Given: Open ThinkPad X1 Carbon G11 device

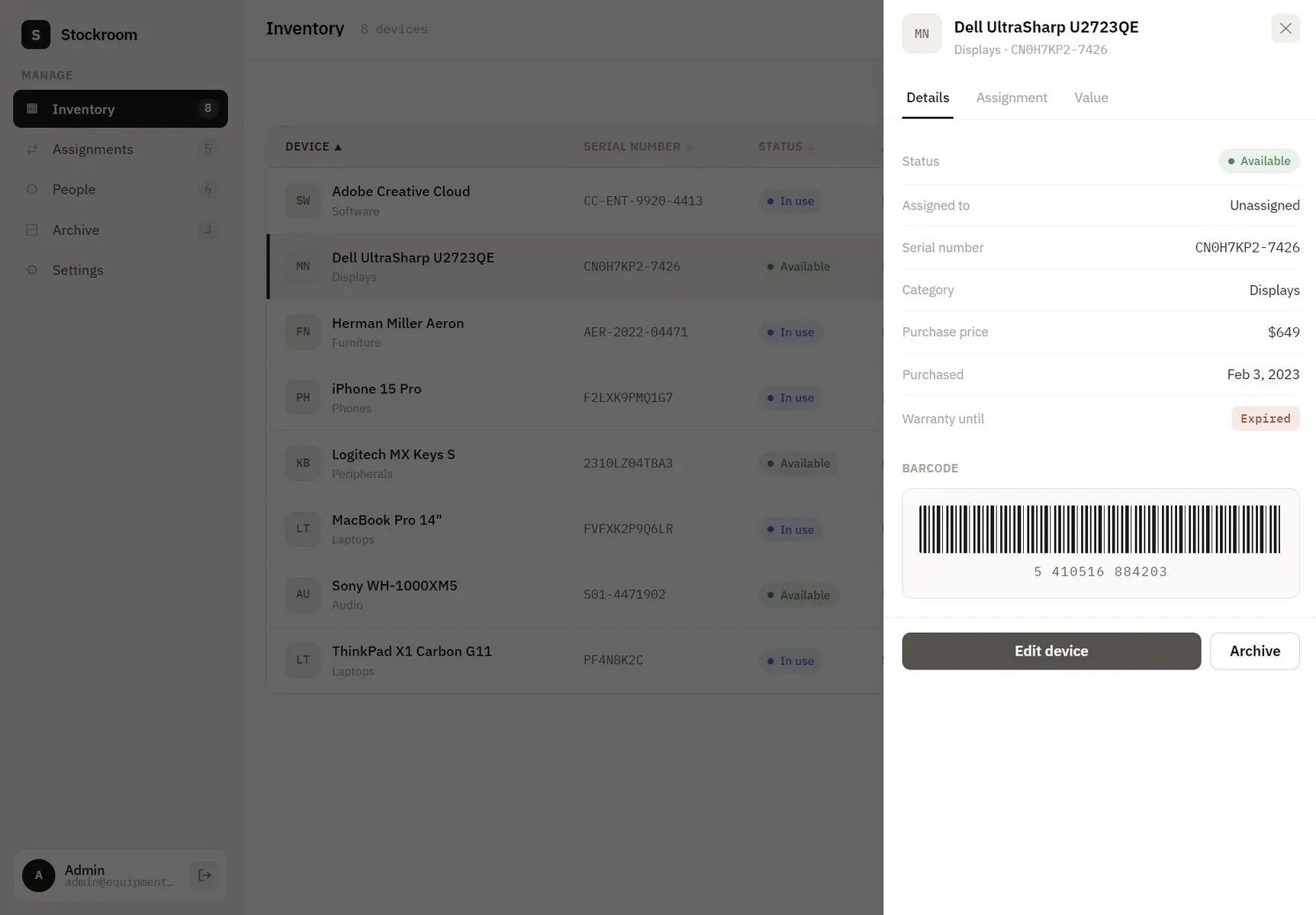Looking at the screenshot, I should point(575,660).
